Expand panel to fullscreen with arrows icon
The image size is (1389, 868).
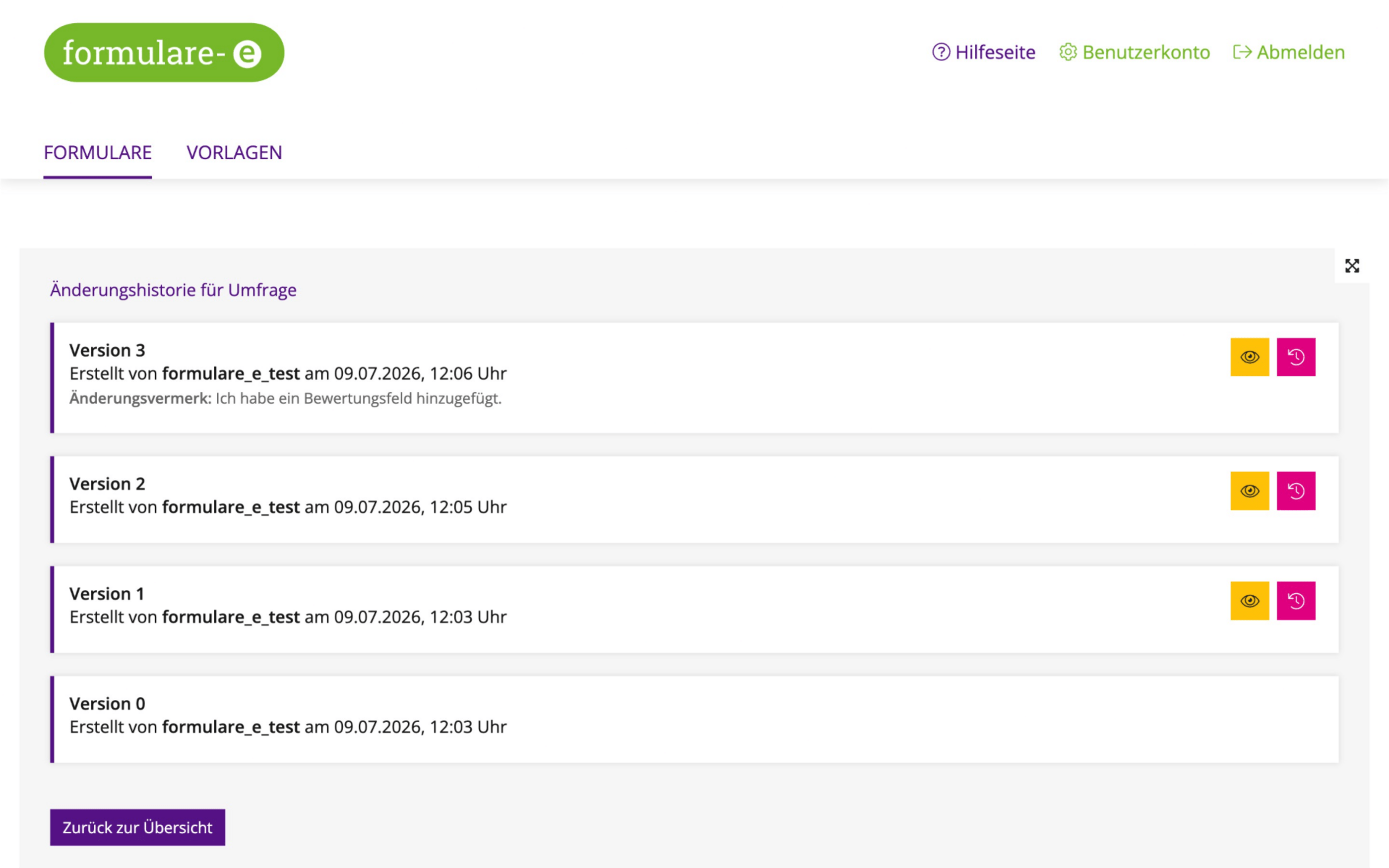(1352, 266)
